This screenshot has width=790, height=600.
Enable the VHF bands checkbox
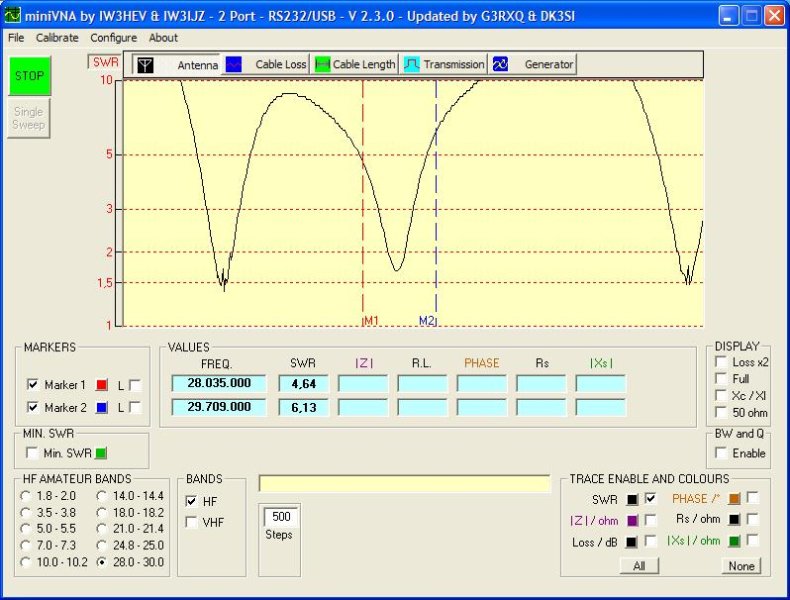192,522
